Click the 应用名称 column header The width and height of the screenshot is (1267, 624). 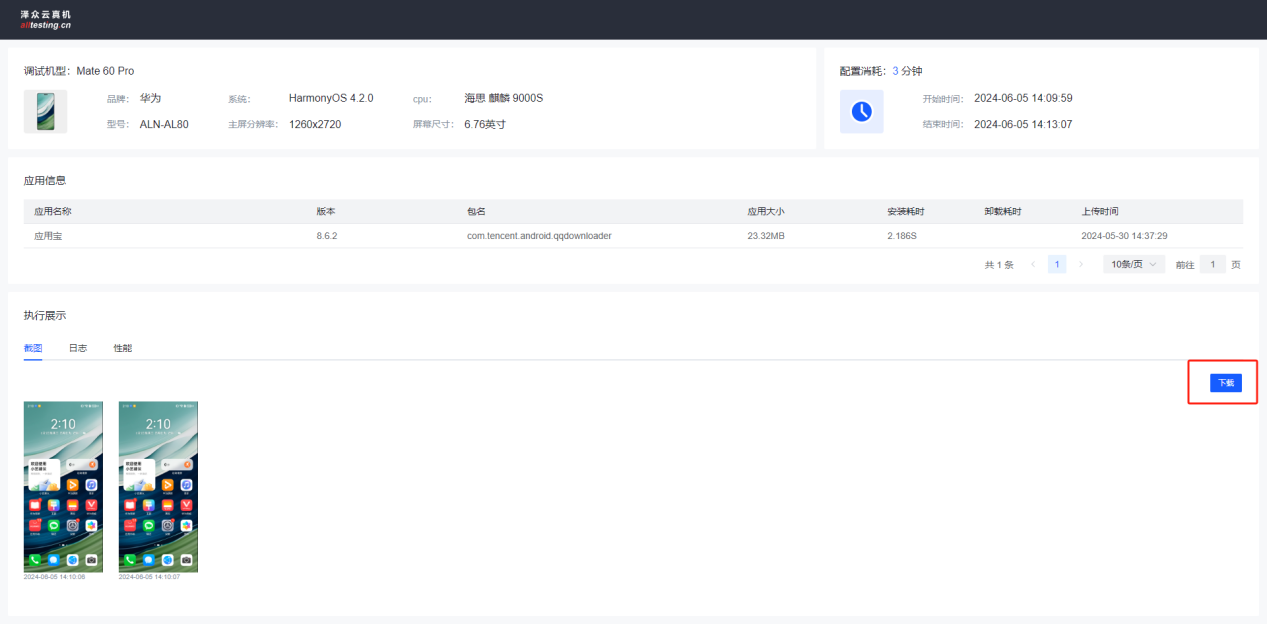click(x=53, y=212)
